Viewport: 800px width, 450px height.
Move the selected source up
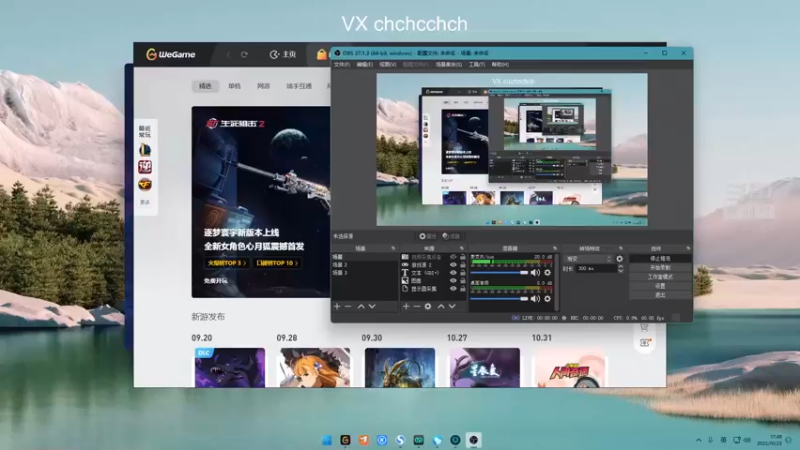(x=441, y=307)
